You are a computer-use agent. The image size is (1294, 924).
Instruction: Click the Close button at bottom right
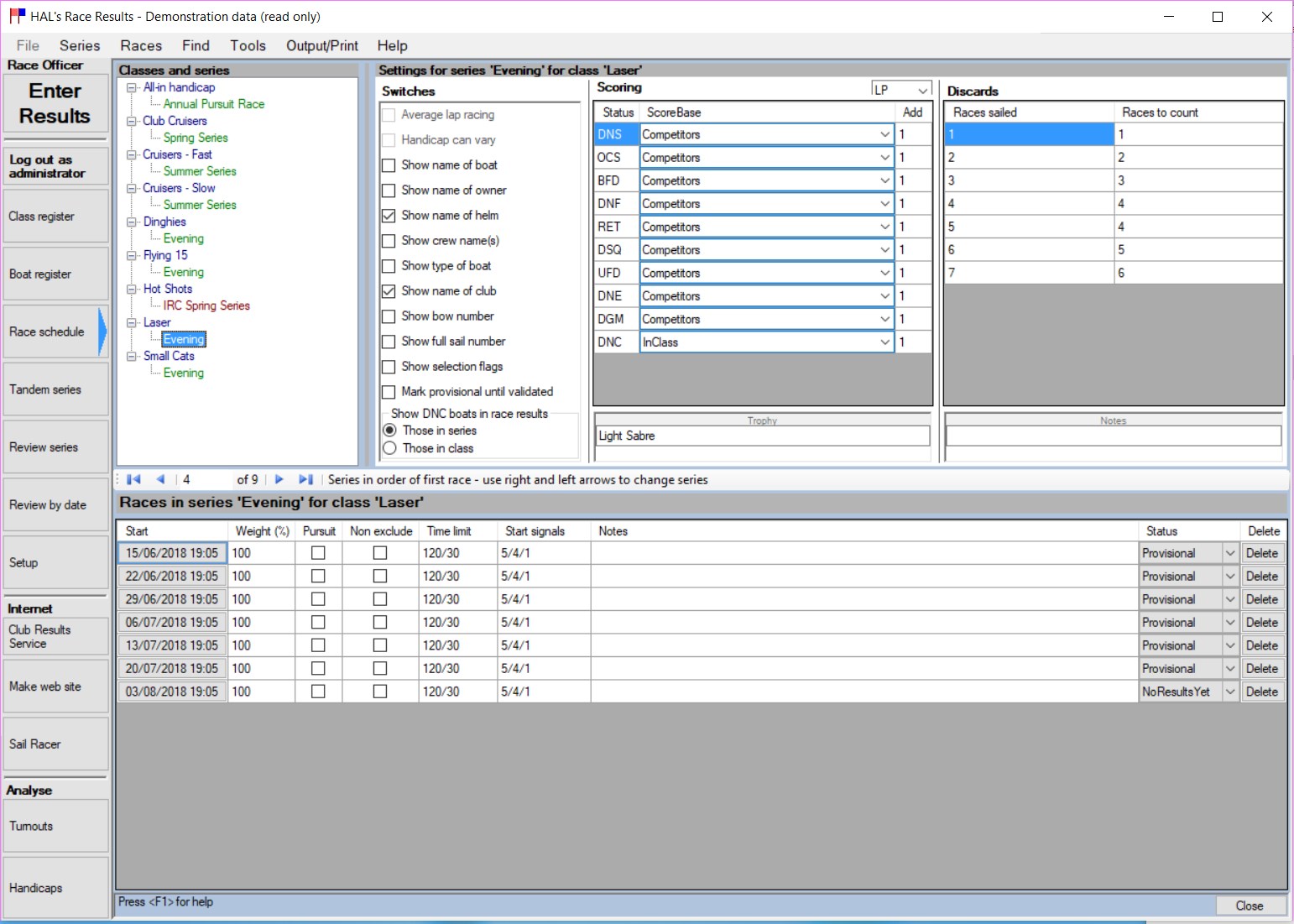1250,906
